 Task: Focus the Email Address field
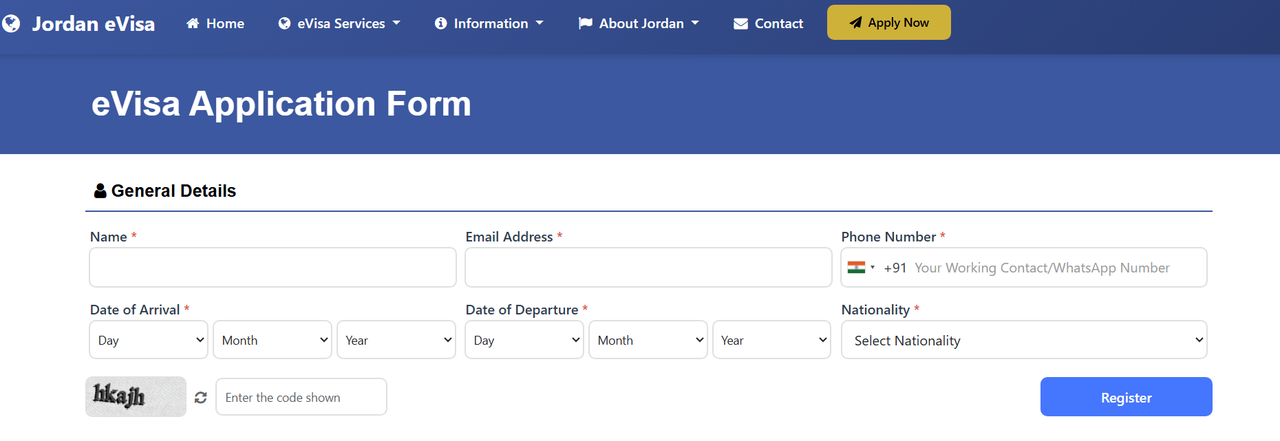[648, 267]
